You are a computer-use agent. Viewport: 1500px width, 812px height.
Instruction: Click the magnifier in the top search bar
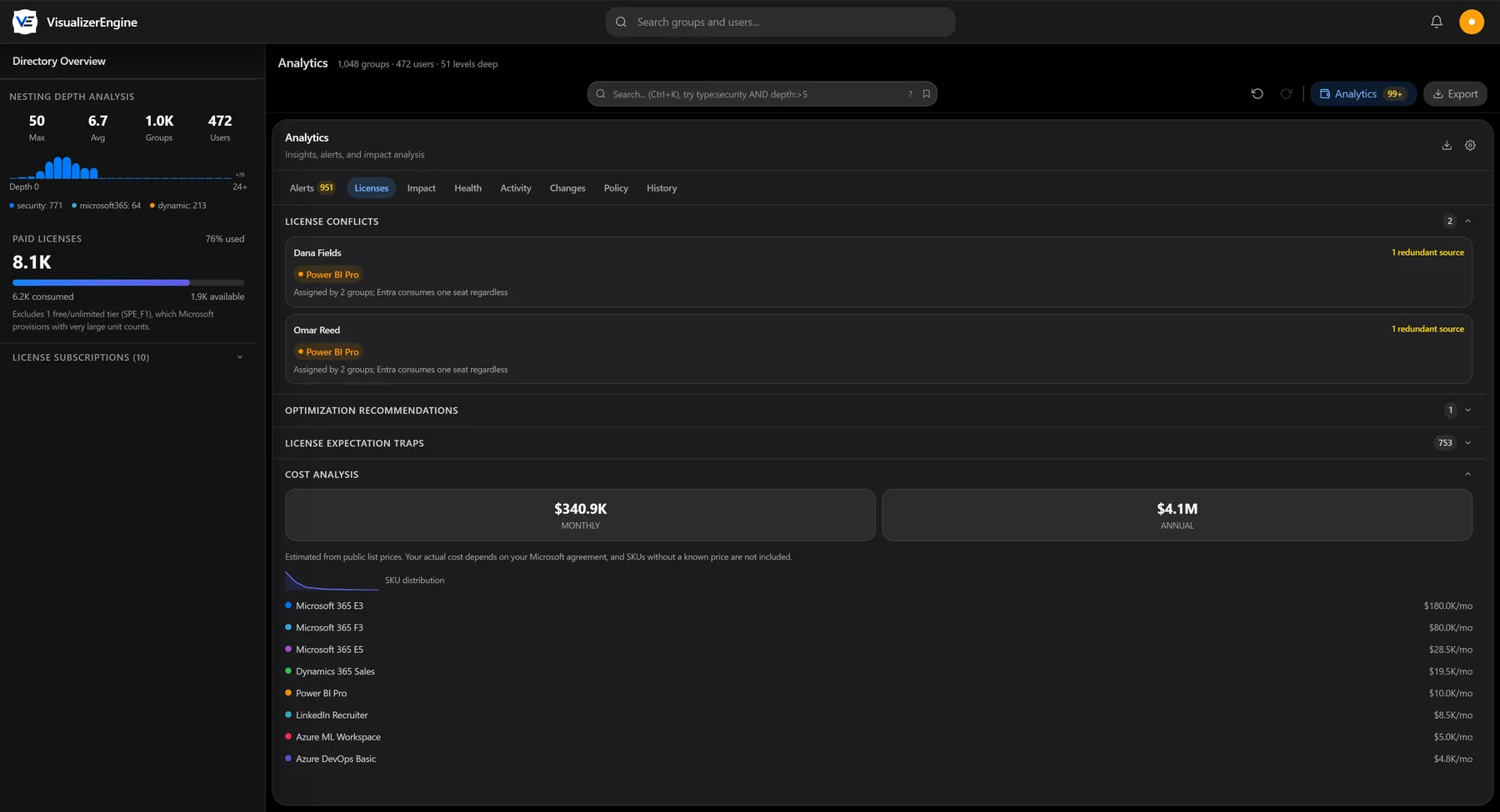(621, 22)
